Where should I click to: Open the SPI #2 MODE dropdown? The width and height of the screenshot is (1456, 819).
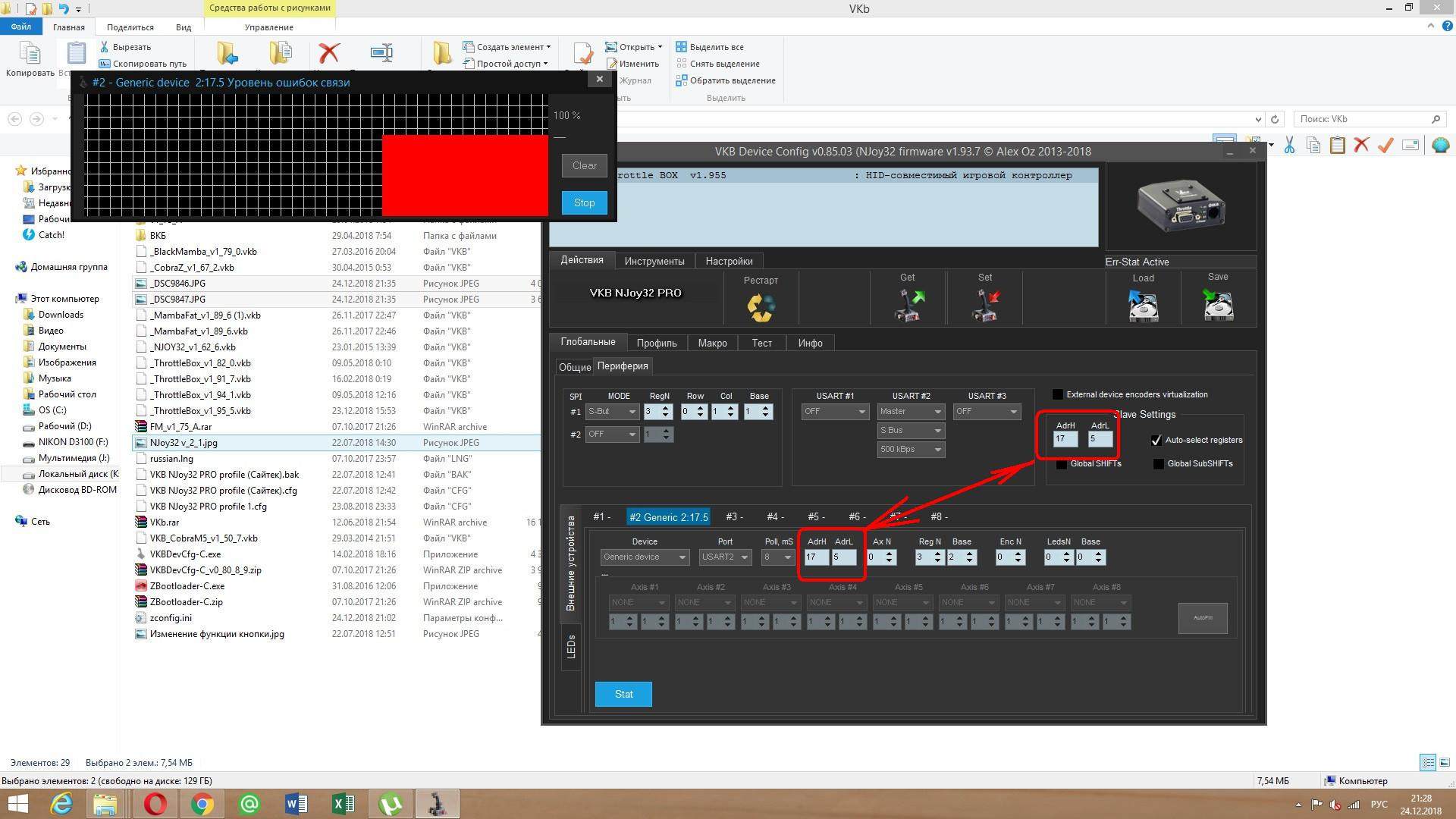(612, 435)
